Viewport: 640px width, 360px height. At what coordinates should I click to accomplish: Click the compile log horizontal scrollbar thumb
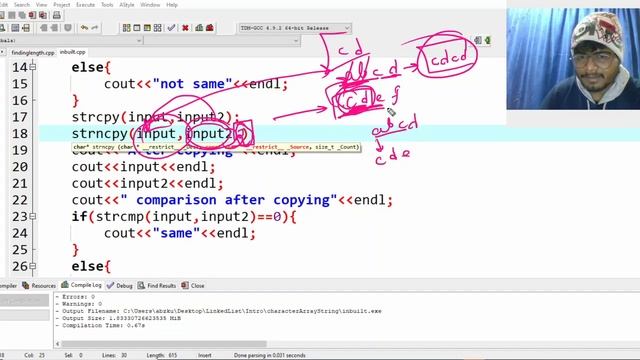coord(164,344)
